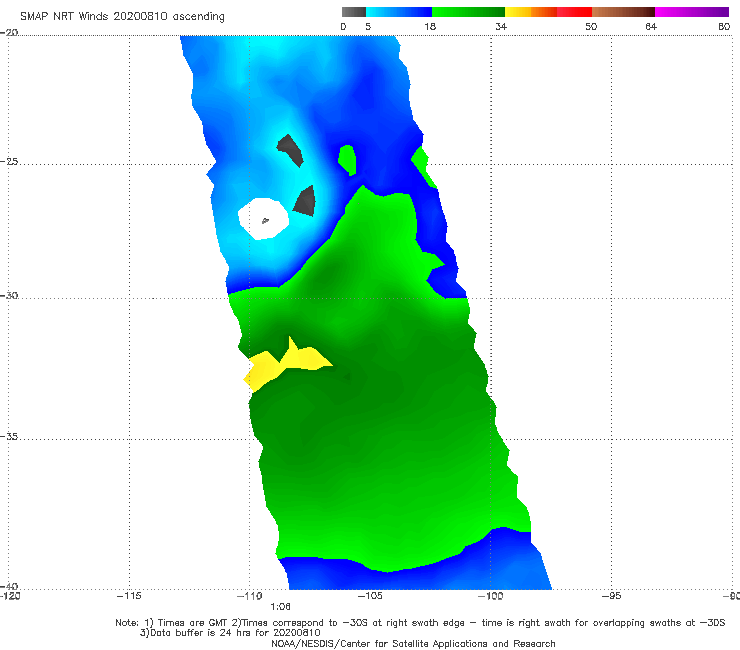Click the white no-data hole in the swath
Screen dimensions: 740x650
pos(263,219)
